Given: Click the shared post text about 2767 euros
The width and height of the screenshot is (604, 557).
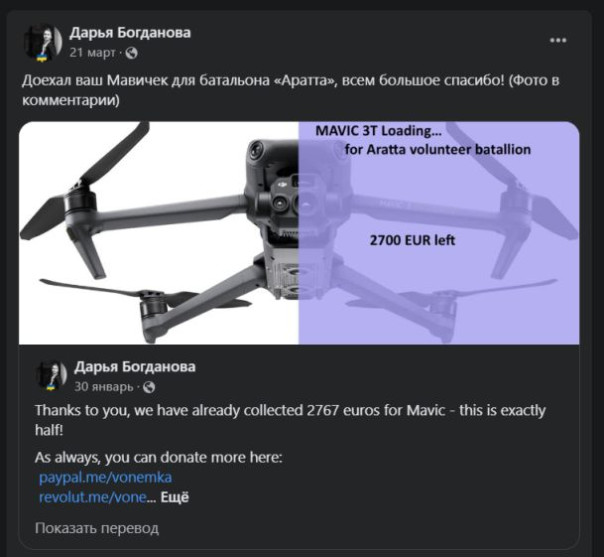Looking at the screenshot, I should pos(290,420).
